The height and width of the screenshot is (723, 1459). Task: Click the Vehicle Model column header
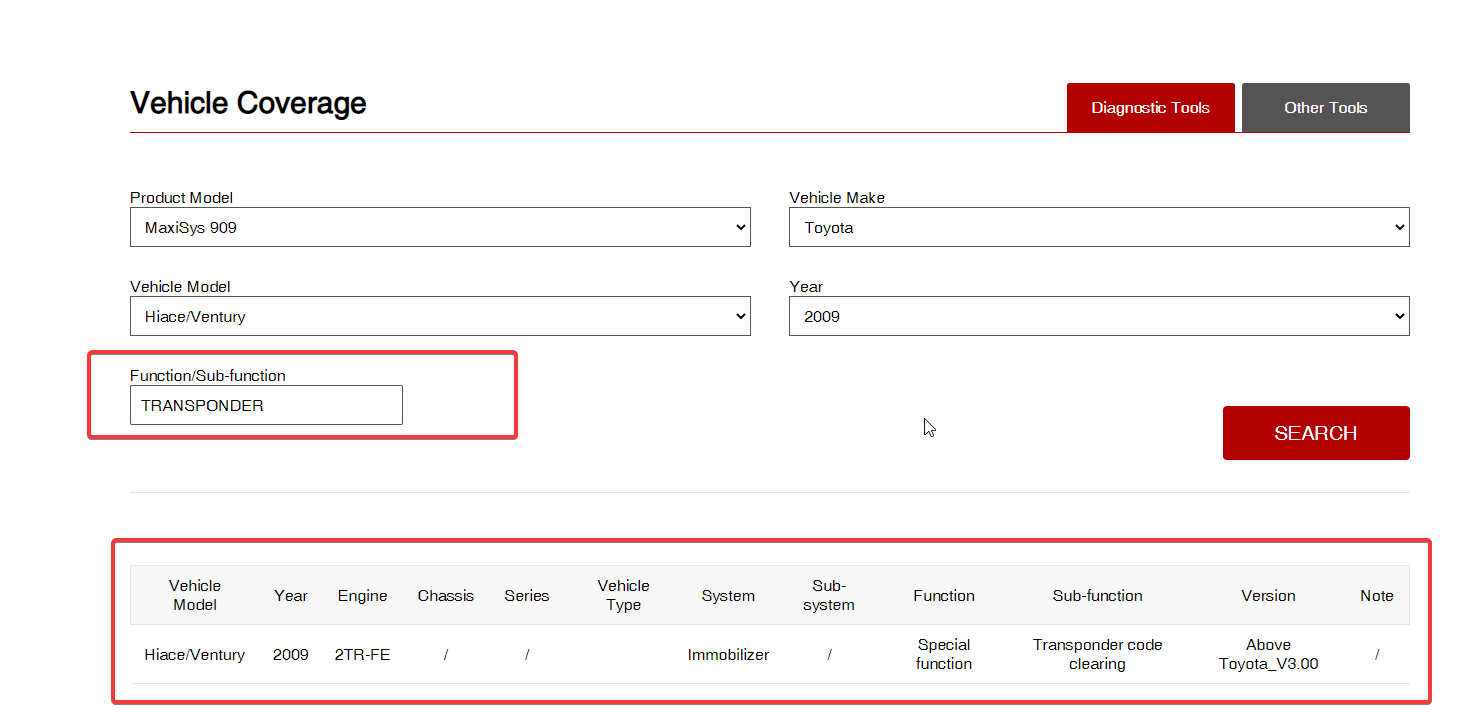pos(195,595)
